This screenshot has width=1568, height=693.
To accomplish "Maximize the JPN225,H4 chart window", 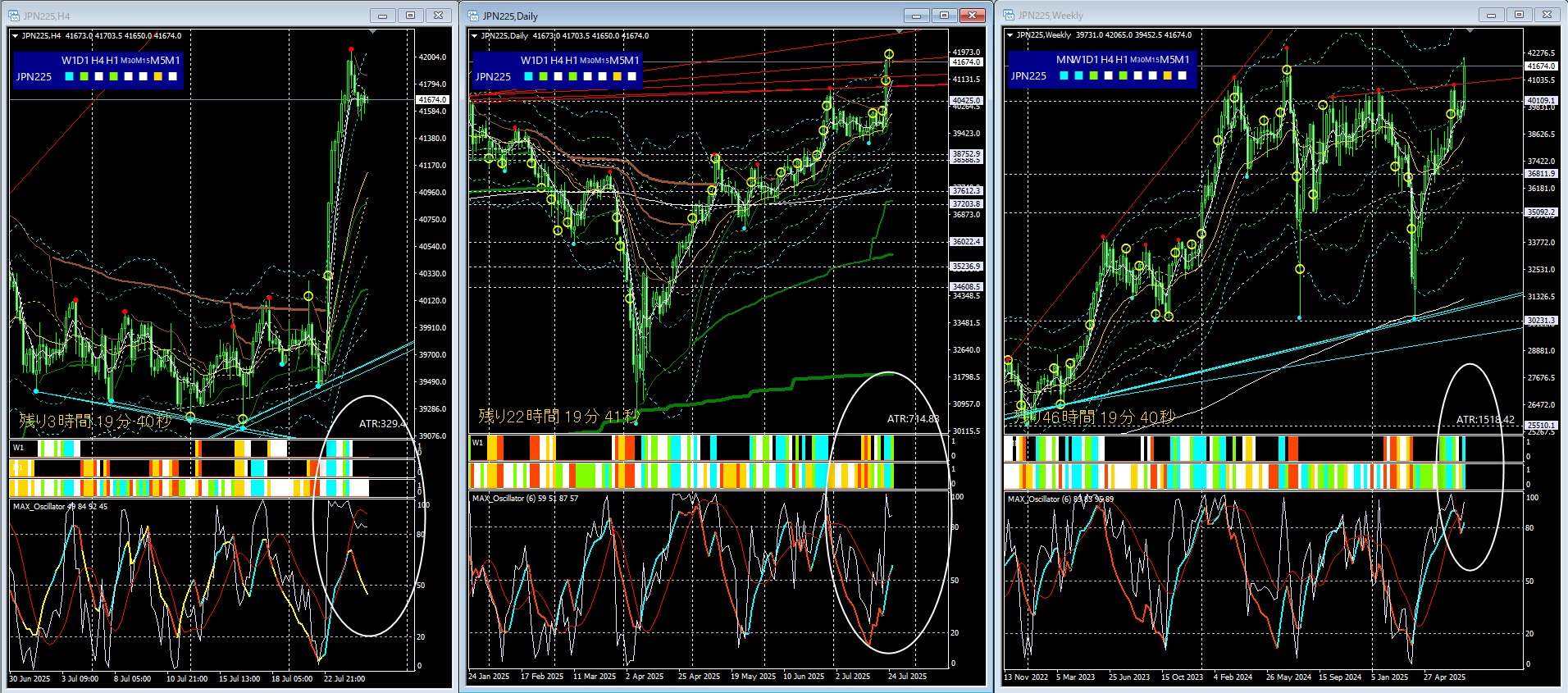I will [x=410, y=16].
